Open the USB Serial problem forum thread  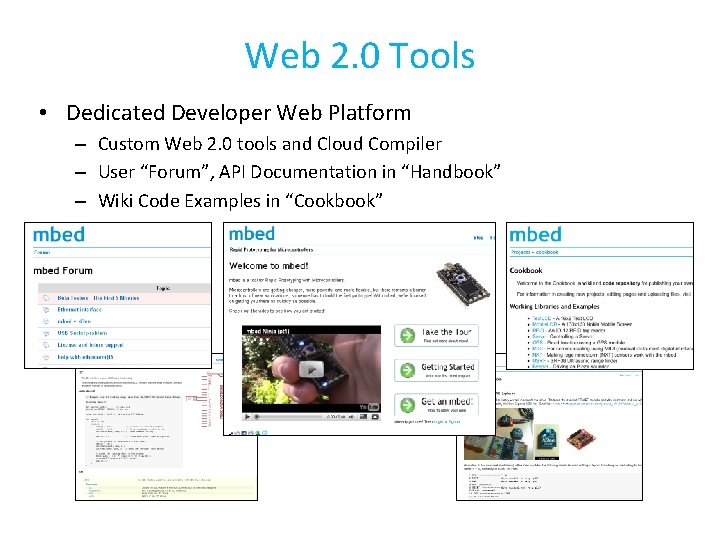coord(82,333)
